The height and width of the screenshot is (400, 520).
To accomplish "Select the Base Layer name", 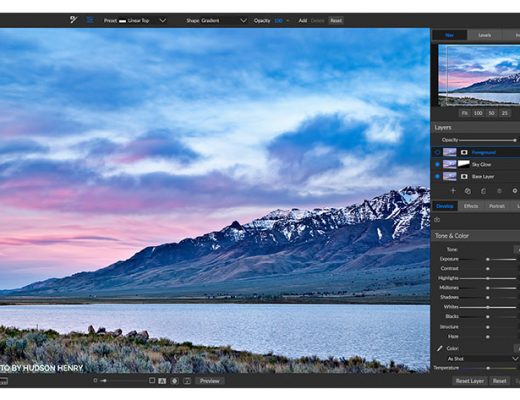I will [x=483, y=176].
